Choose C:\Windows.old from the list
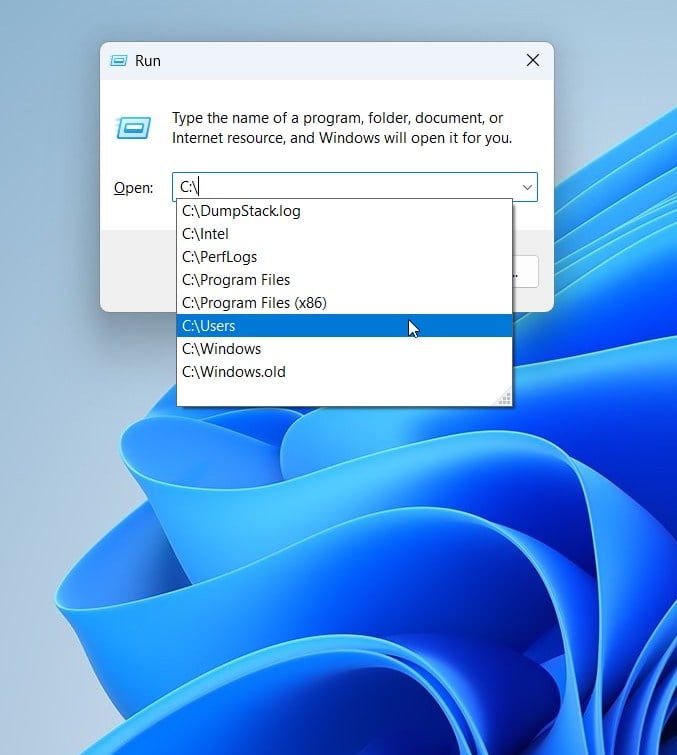The image size is (677, 755). point(344,372)
